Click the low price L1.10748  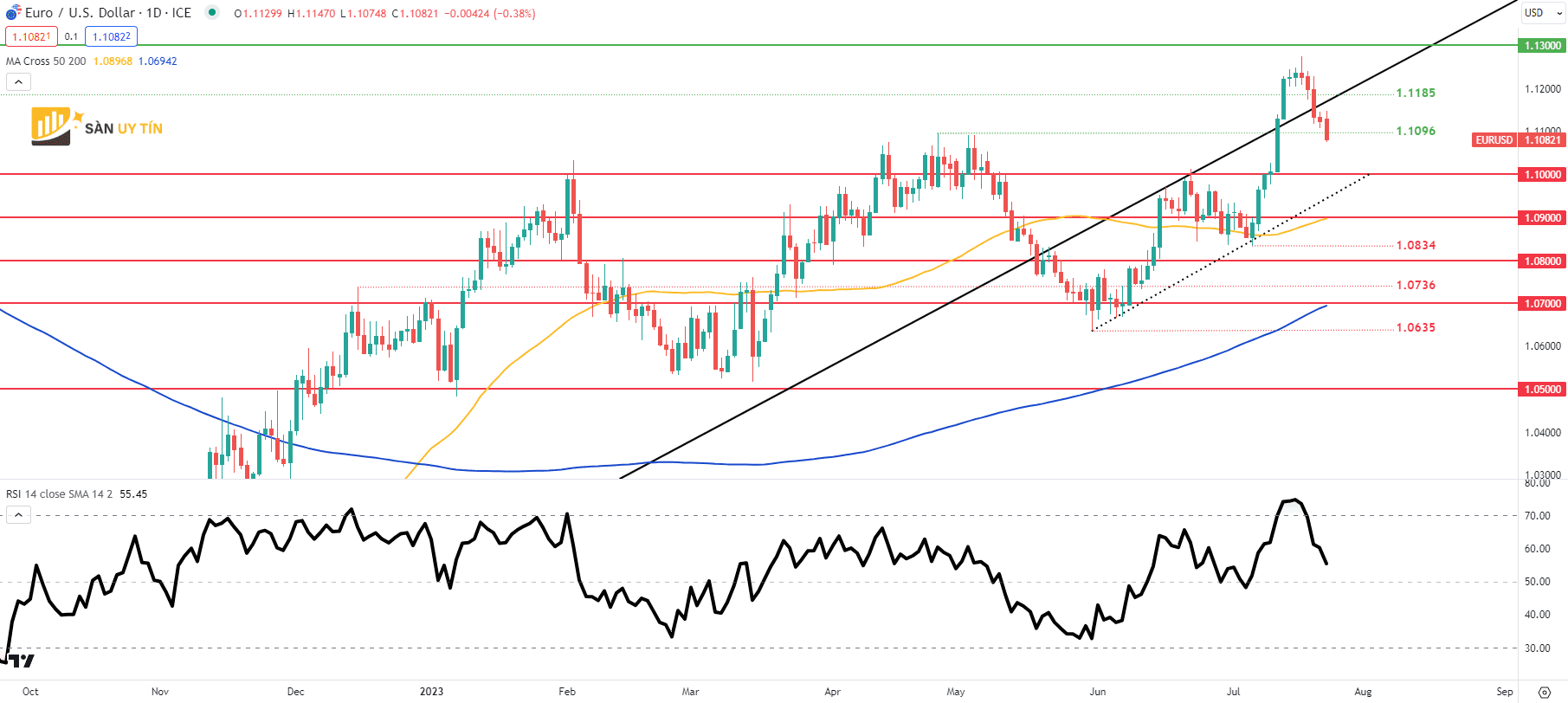click(x=363, y=14)
